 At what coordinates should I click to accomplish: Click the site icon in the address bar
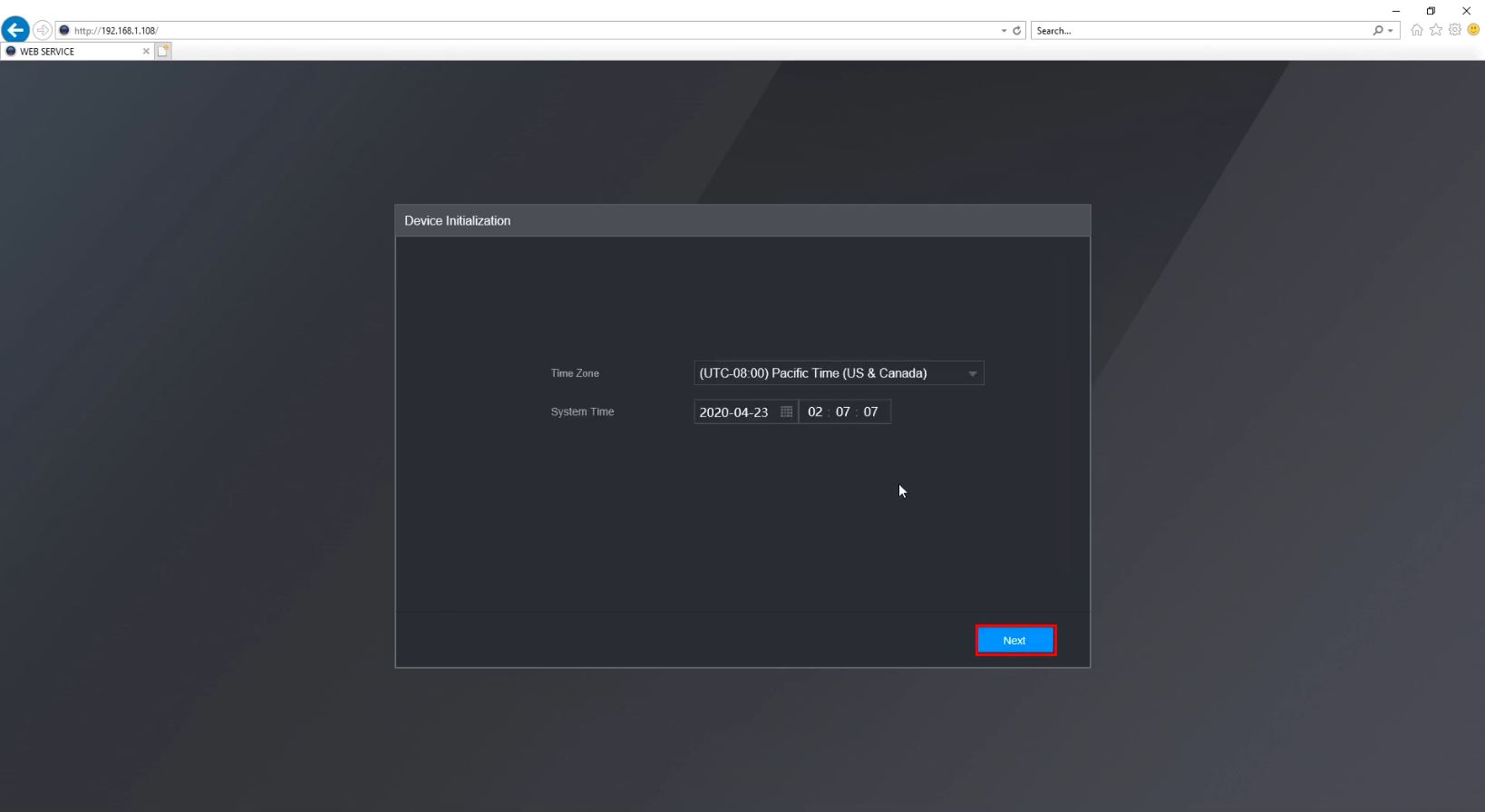(x=64, y=30)
